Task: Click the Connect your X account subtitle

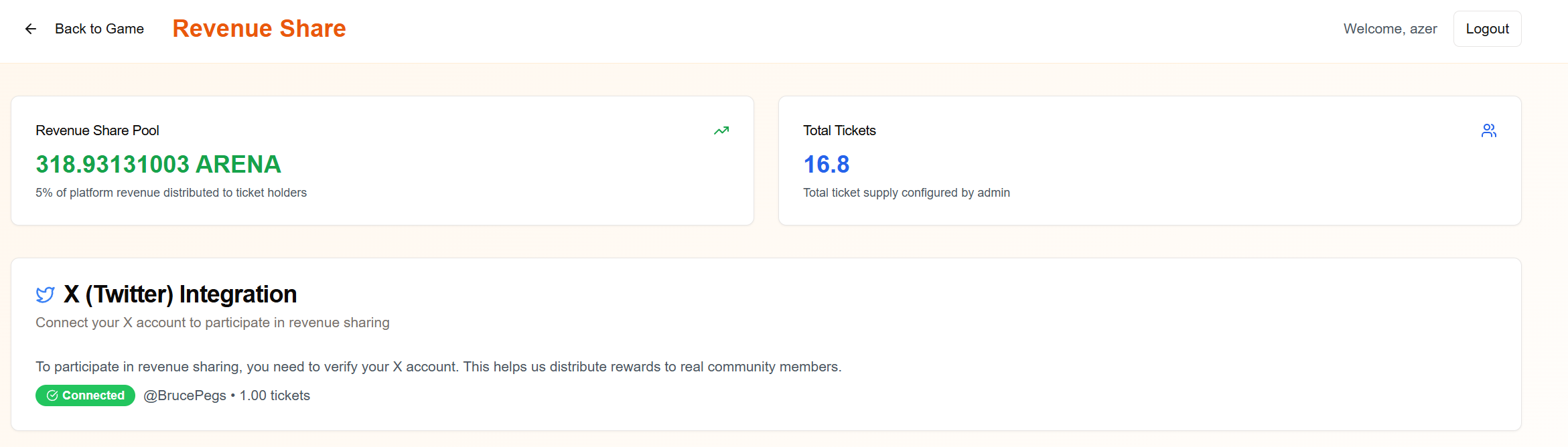Action: (x=212, y=323)
